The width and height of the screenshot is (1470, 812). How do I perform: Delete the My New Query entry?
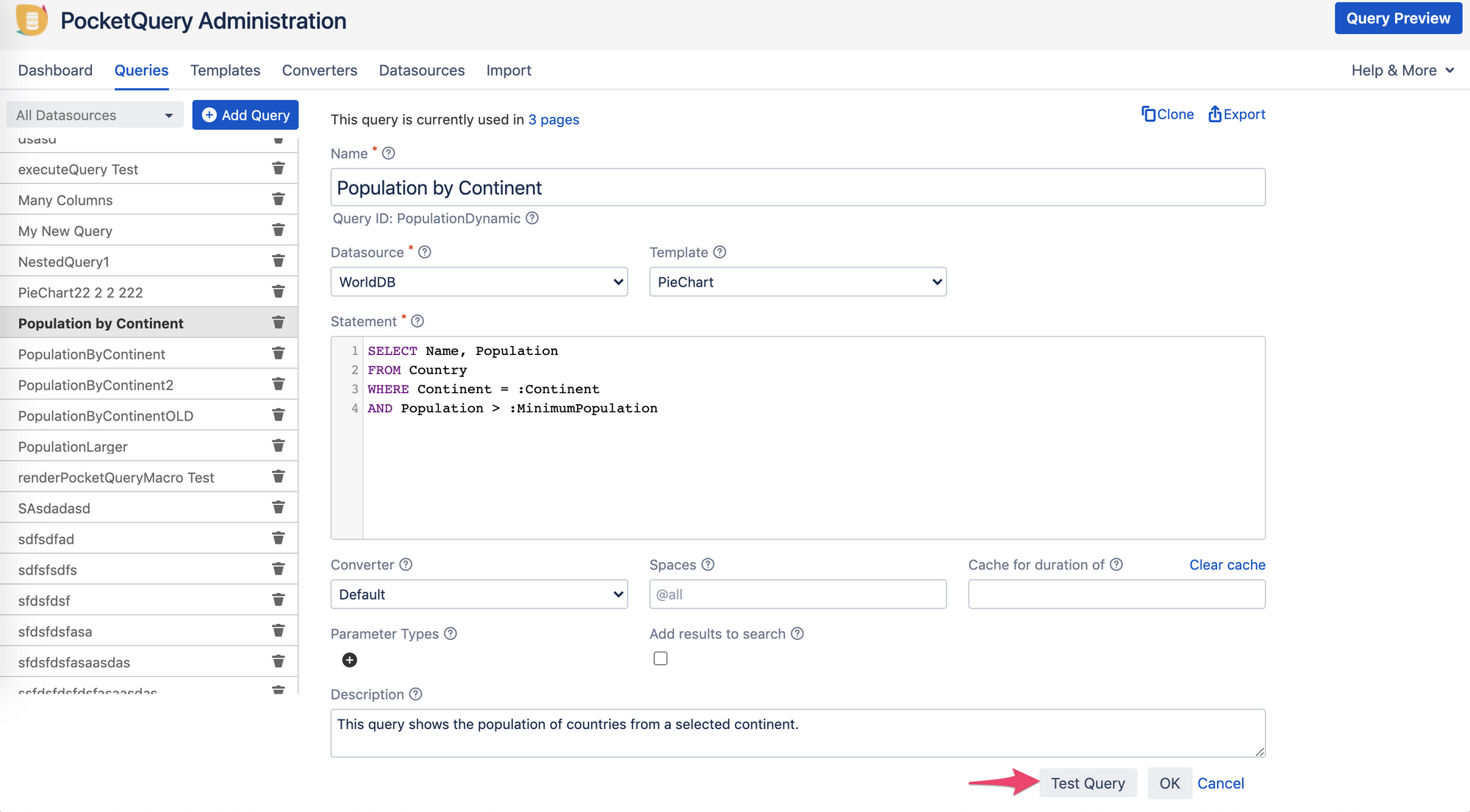tap(279, 230)
